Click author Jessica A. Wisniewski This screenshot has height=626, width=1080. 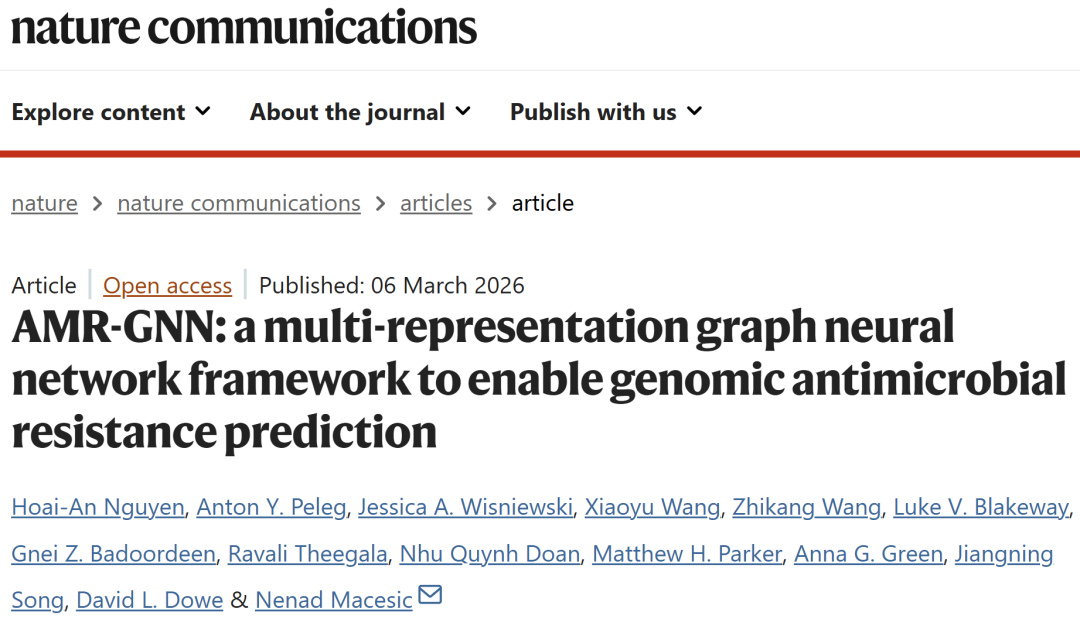point(467,507)
